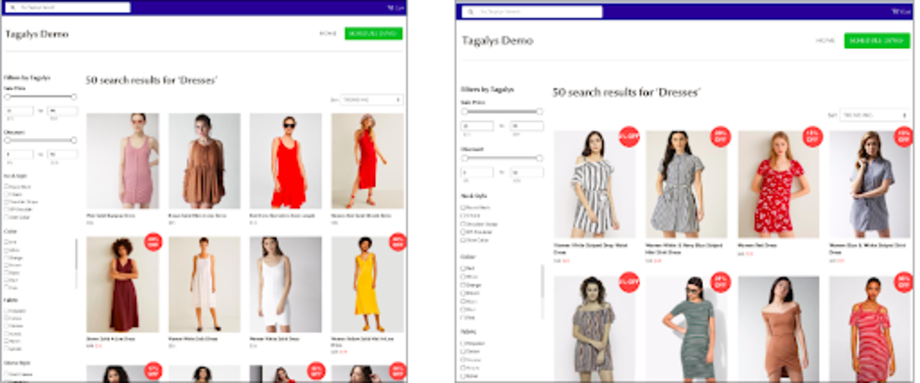Open the cart icon in the right window header
Screen dimensions: 920x383
coord(901,12)
